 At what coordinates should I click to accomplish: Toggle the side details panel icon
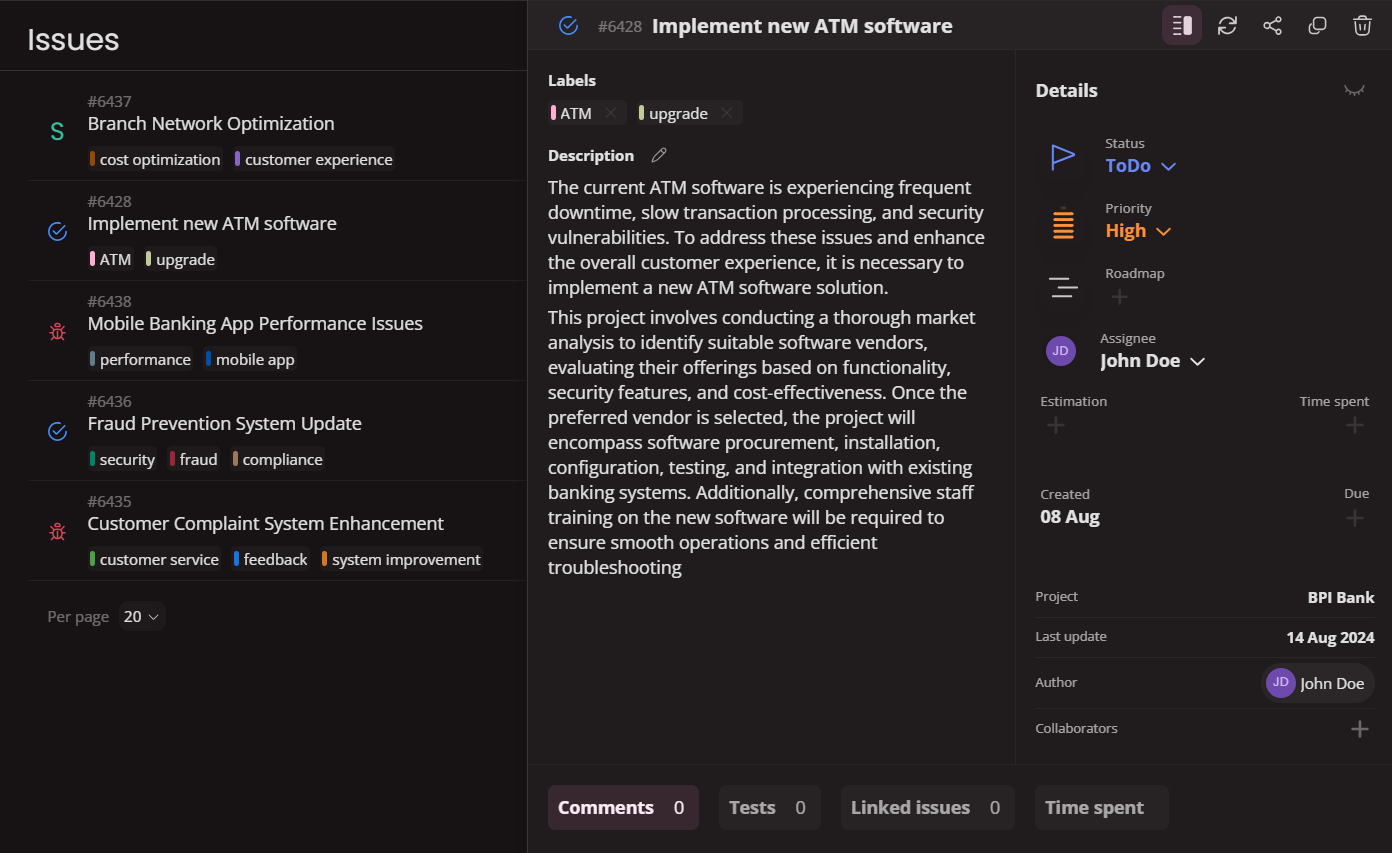1182,26
